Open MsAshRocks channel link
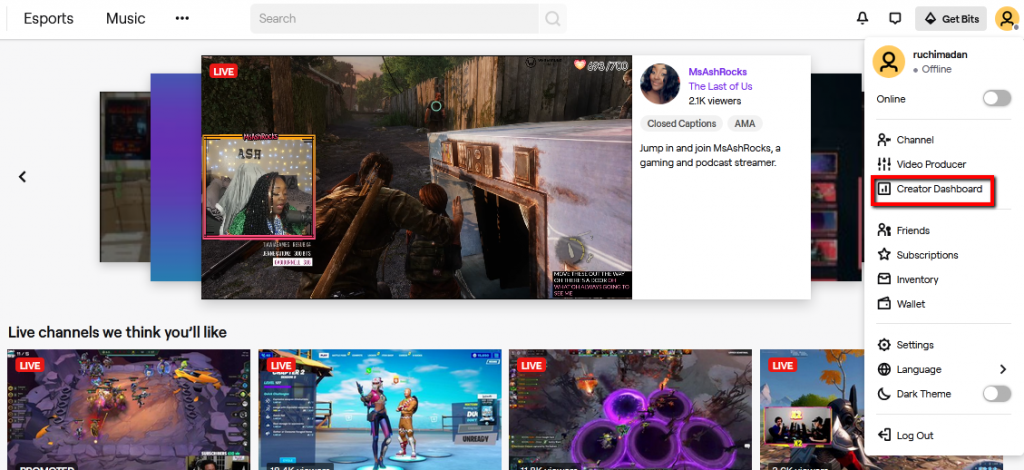 pos(717,72)
